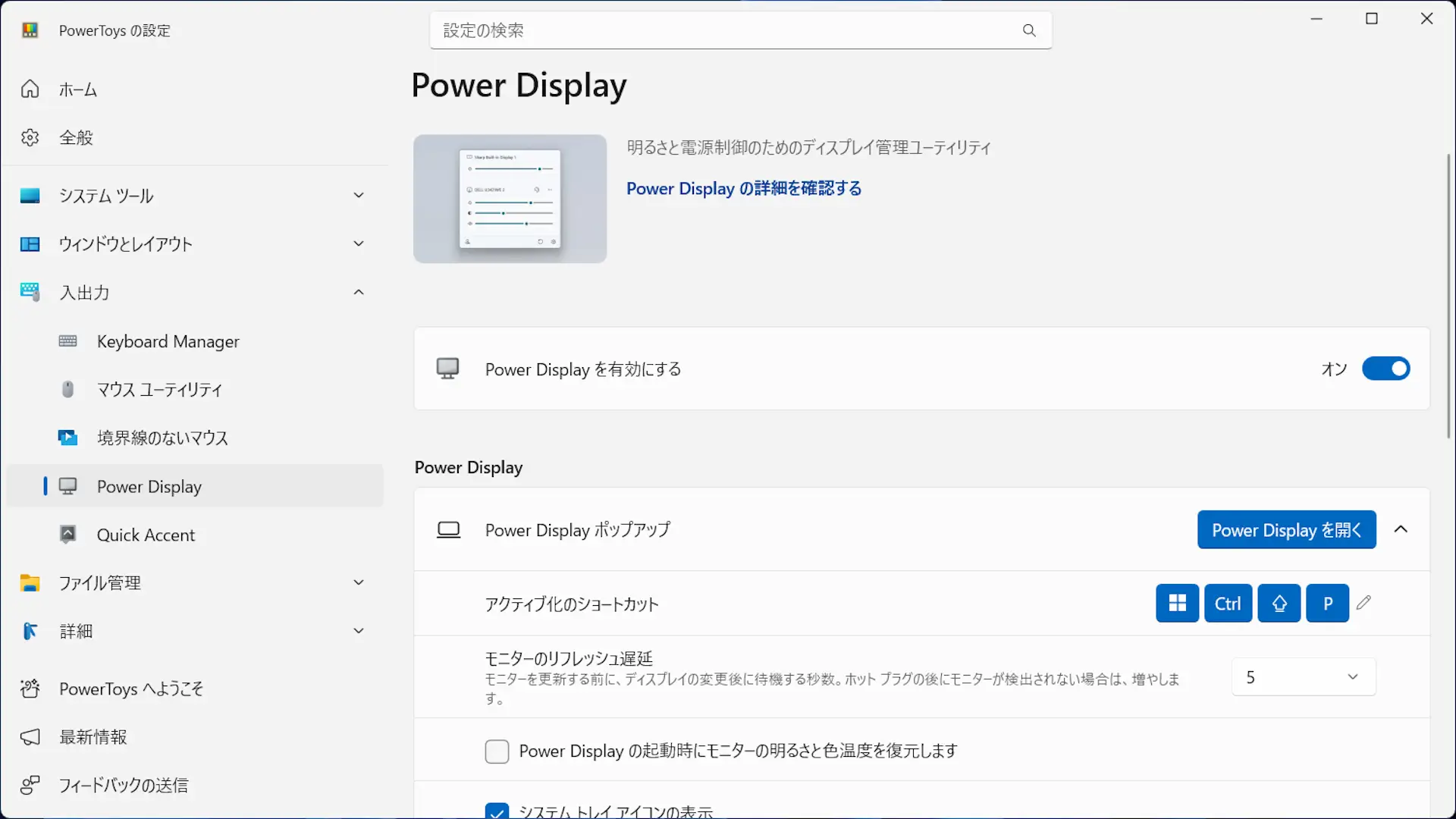Click the マウス ユーティリティ mouse icon
Viewport: 1456px width, 819px height.
67,389
